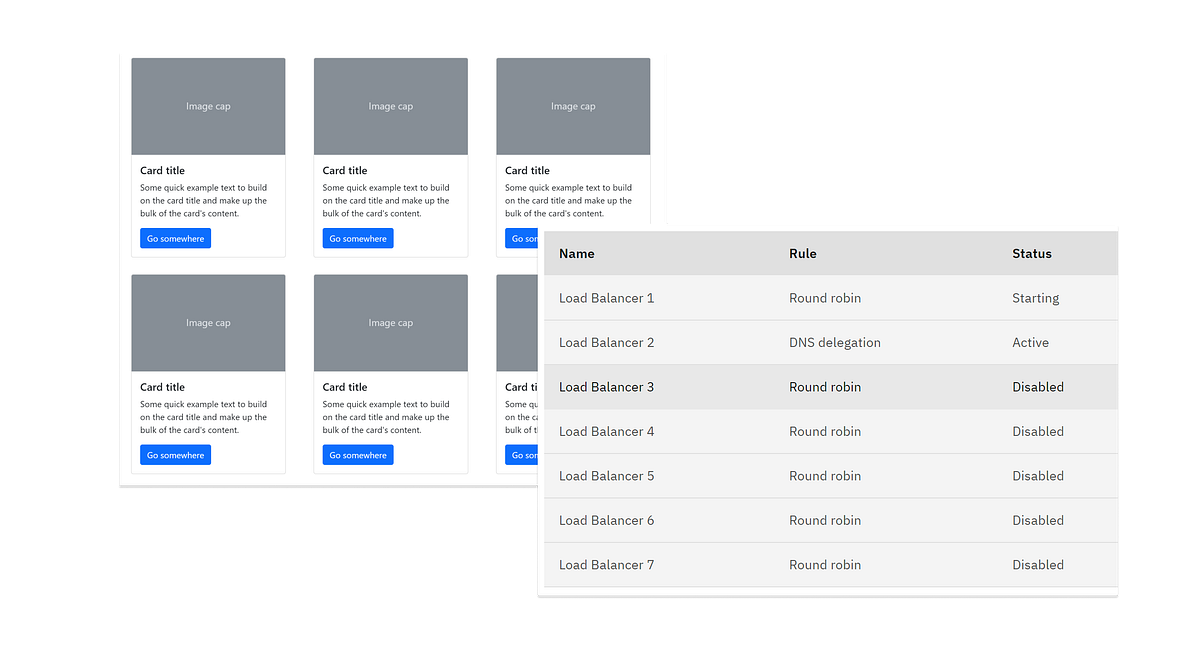The height and width of the screenshot is (668, 1200).
Task: Click "Go somewhere" on the third top card
Action: 523,238
